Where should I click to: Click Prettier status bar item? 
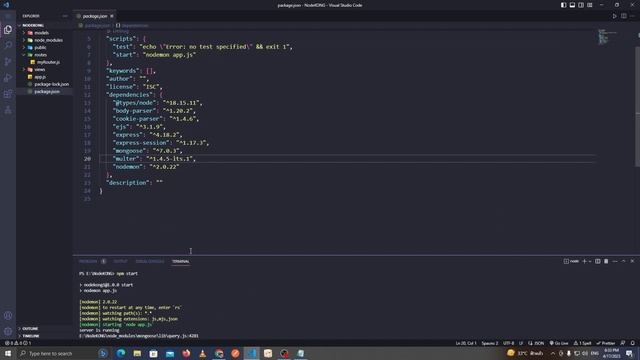[606, 343]
